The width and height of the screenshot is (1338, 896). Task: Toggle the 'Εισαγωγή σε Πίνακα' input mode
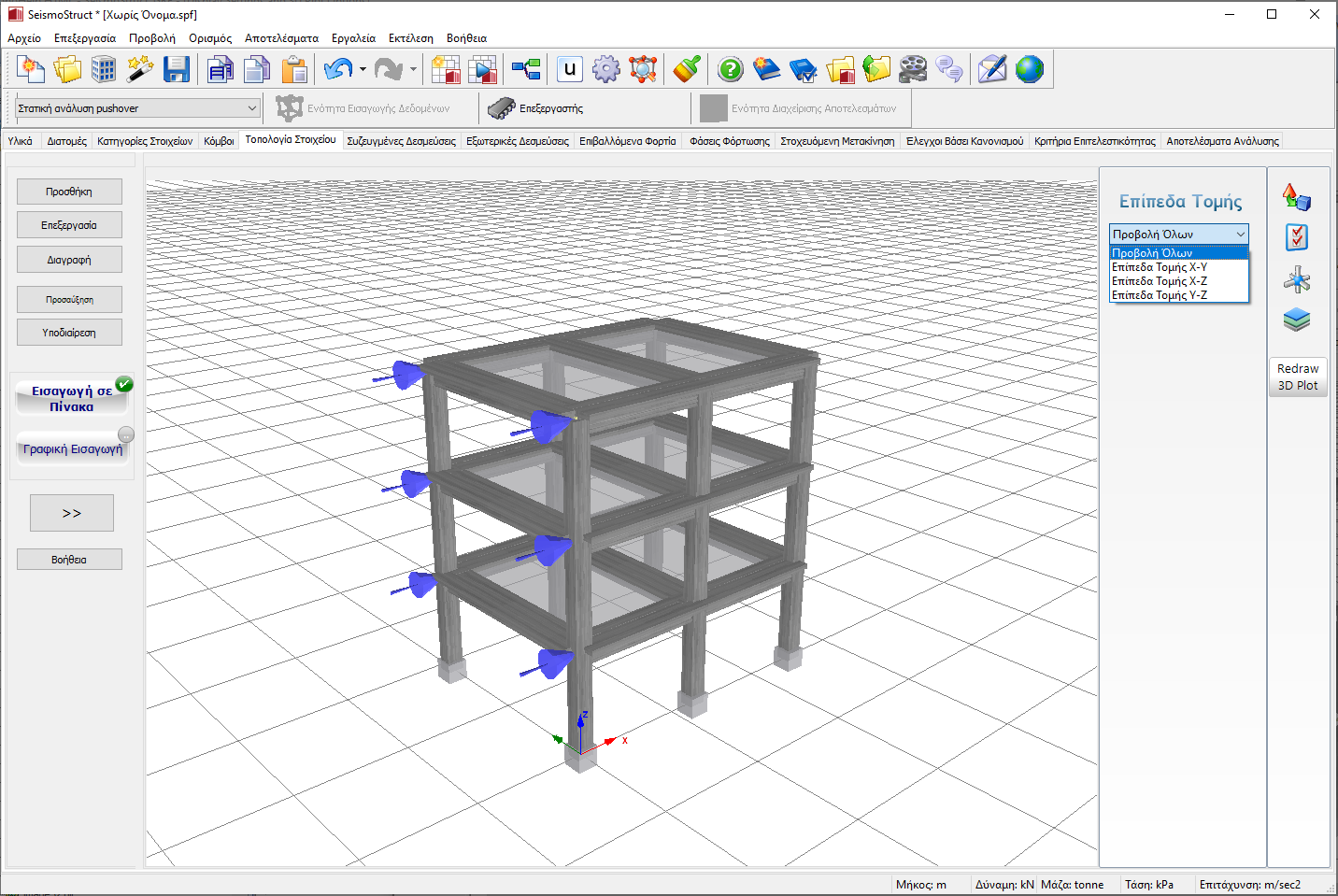tap(72, 399)
